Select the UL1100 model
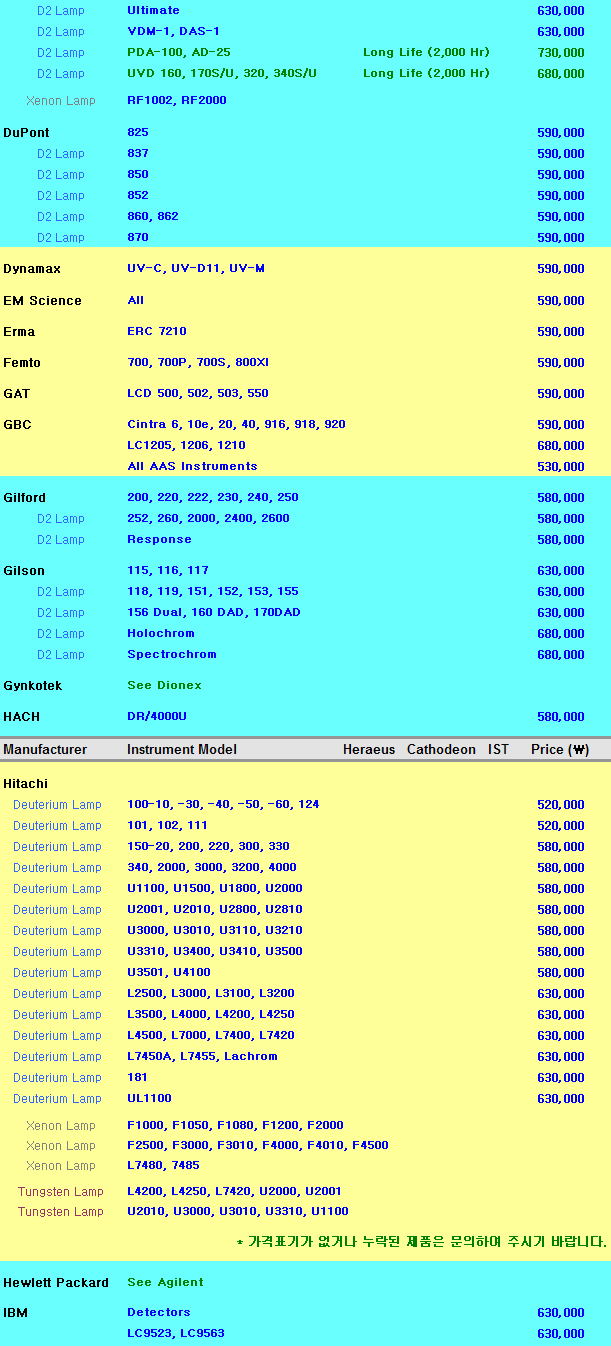611x1346 pixels. [149, 1098]
